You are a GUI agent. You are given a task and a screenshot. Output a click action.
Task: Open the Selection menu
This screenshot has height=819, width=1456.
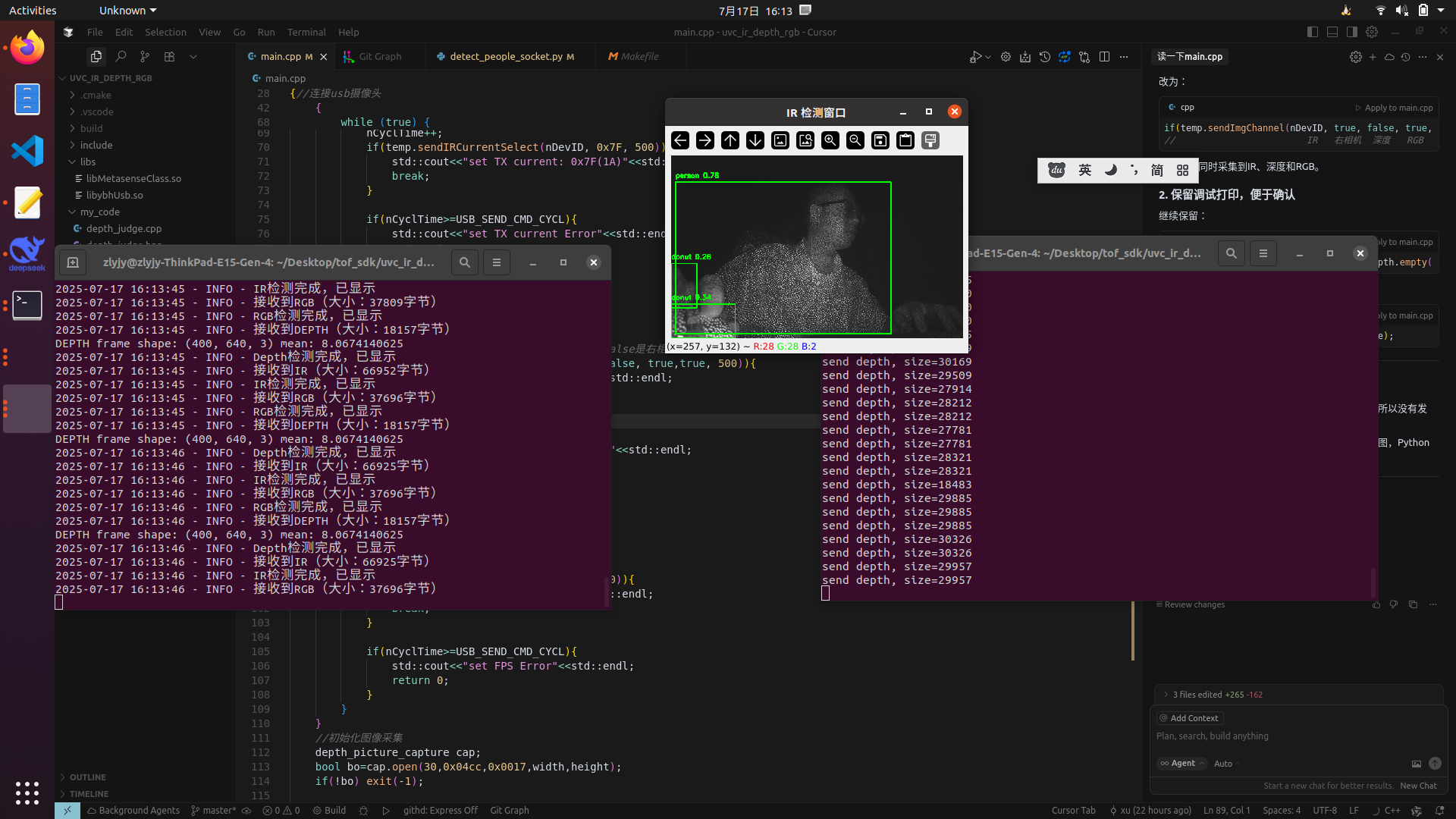[165, 32]
